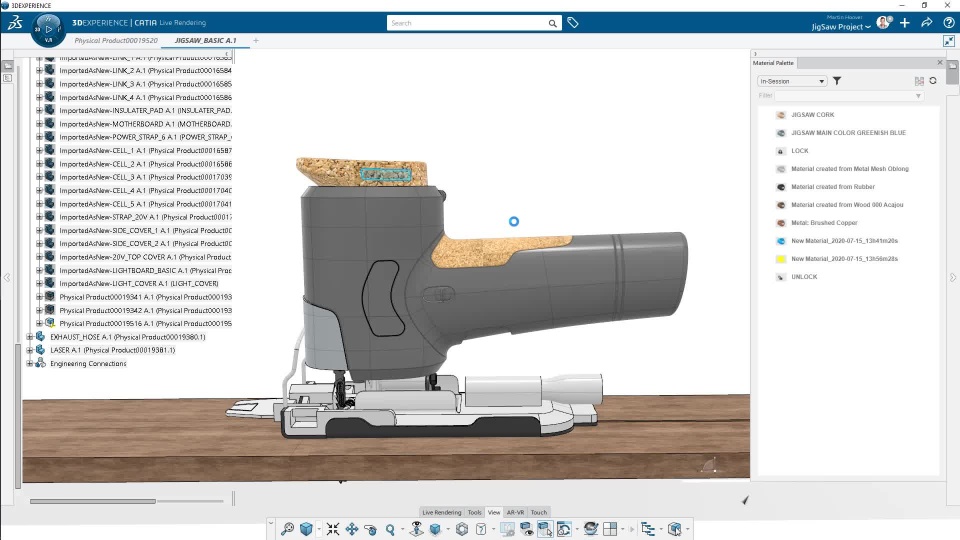Open the help question mark icon
Screen dimensions: 960x540
click(x=948, y=23)
